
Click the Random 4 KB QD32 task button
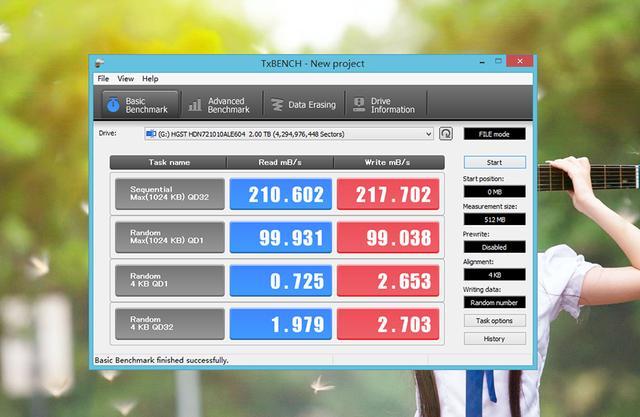pos(166,324)
